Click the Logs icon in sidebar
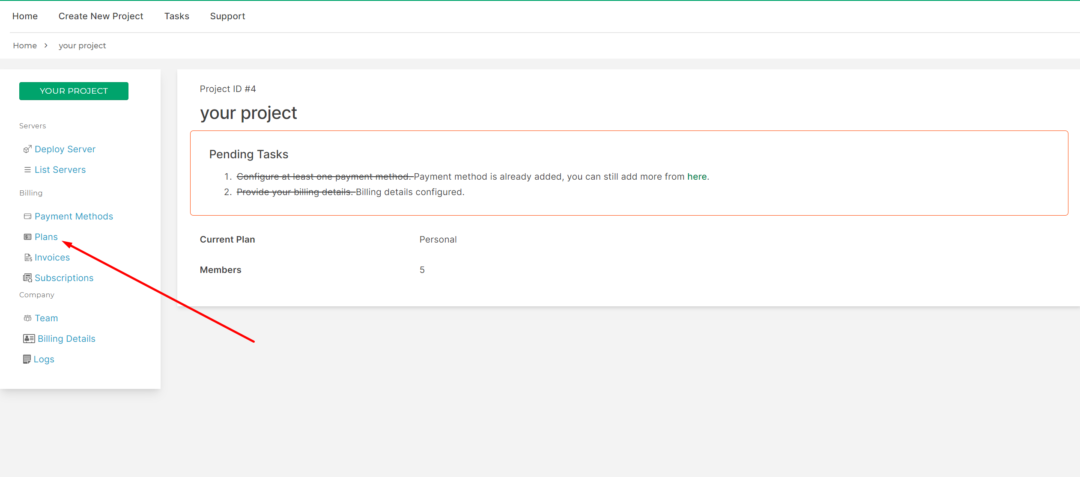Image resolution: width=1080 pixels, height=477 pixels. click(x=27, y=359)
